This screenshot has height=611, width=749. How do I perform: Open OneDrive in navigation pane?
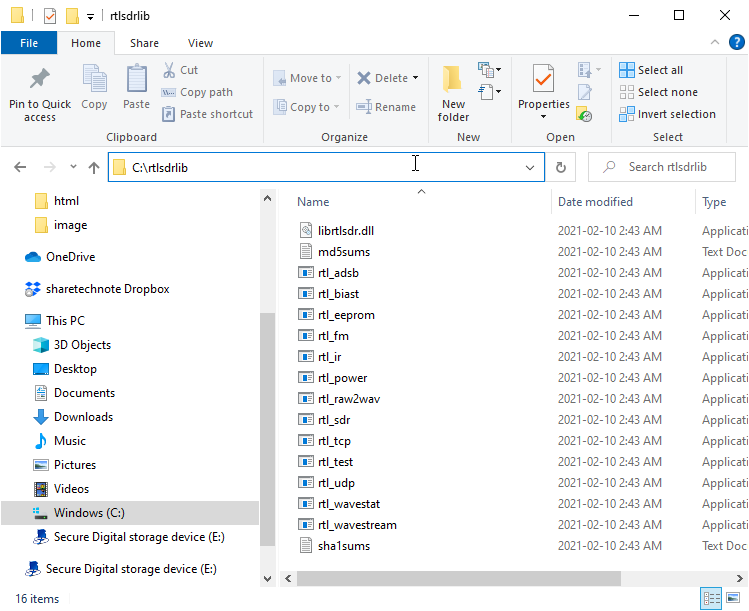(60, 257)
